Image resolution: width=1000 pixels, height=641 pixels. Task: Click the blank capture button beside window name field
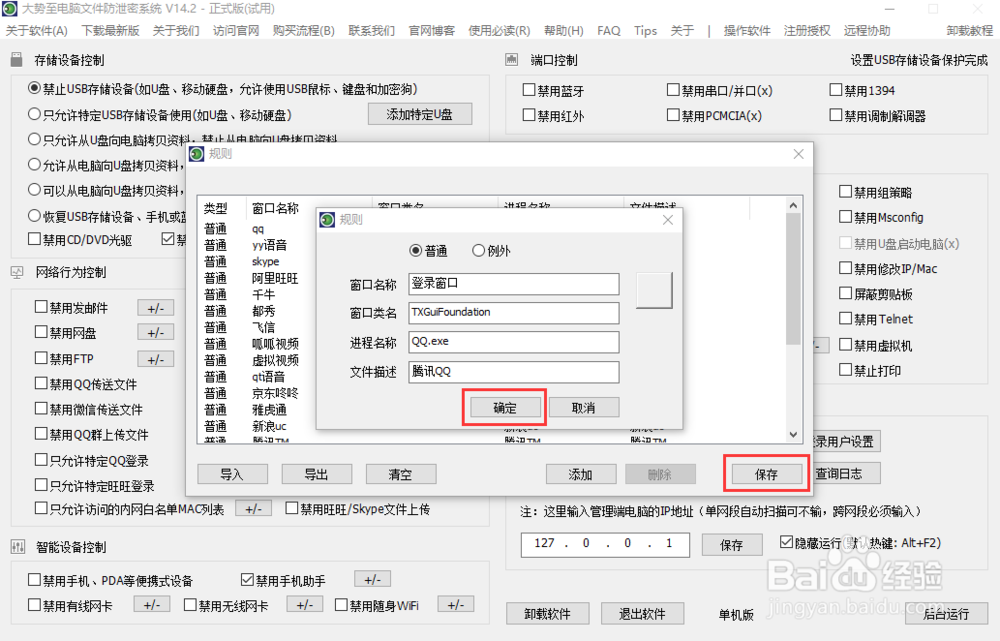(x=654, y=290)
